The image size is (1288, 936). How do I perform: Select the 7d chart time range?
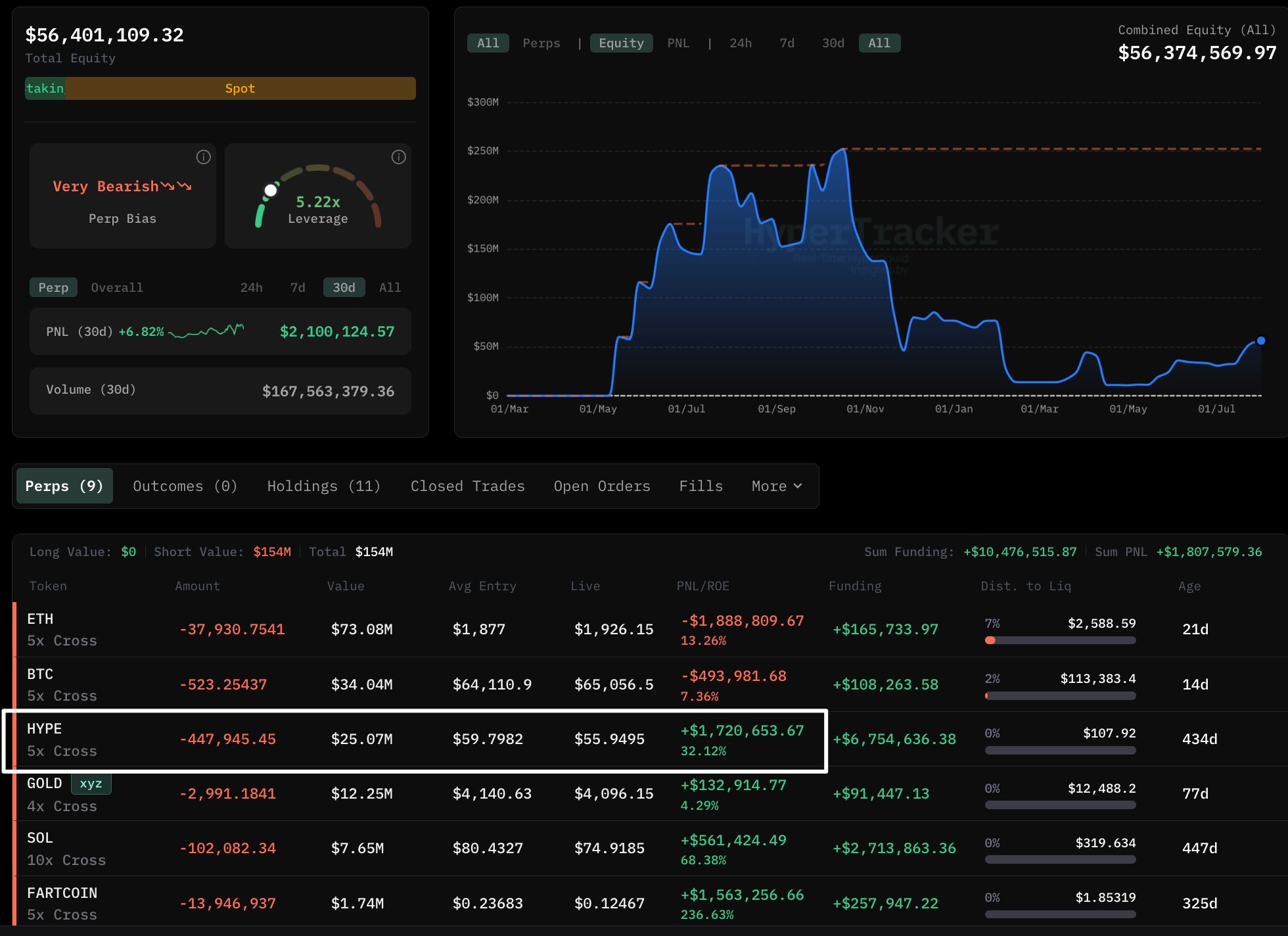click(787, 43)
